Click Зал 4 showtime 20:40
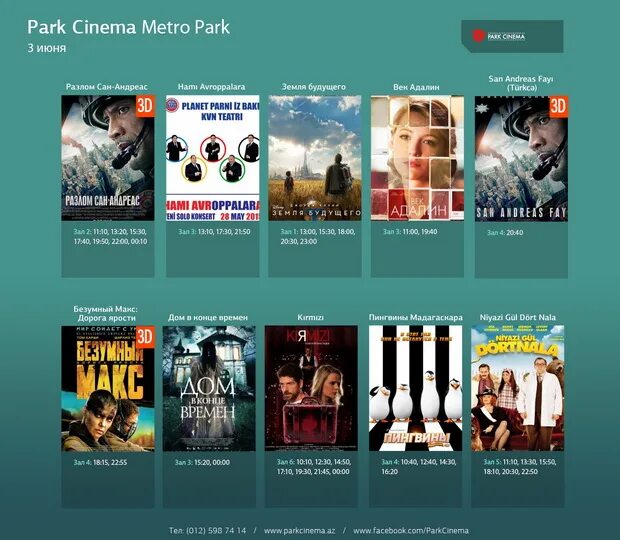 (505, 232)
